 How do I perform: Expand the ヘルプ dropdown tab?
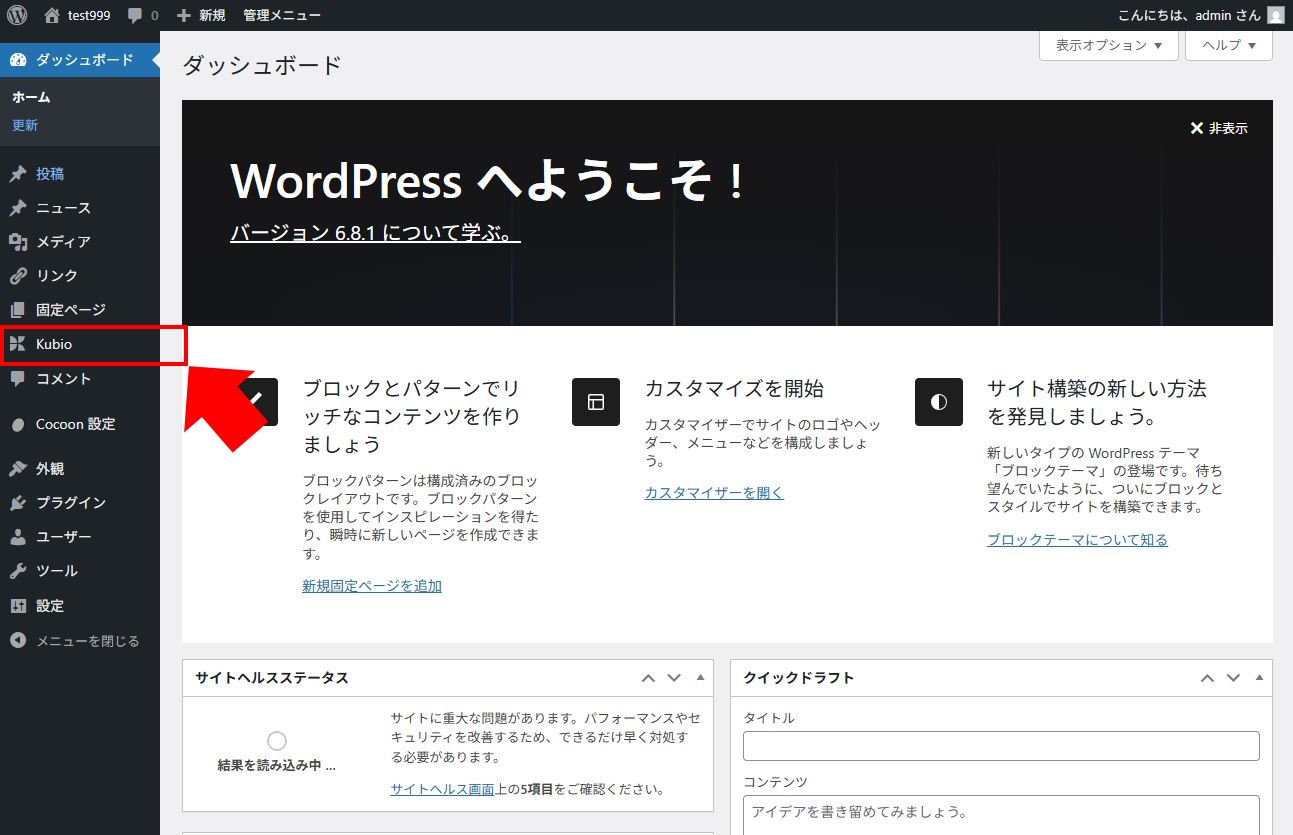click(1229, 45)
